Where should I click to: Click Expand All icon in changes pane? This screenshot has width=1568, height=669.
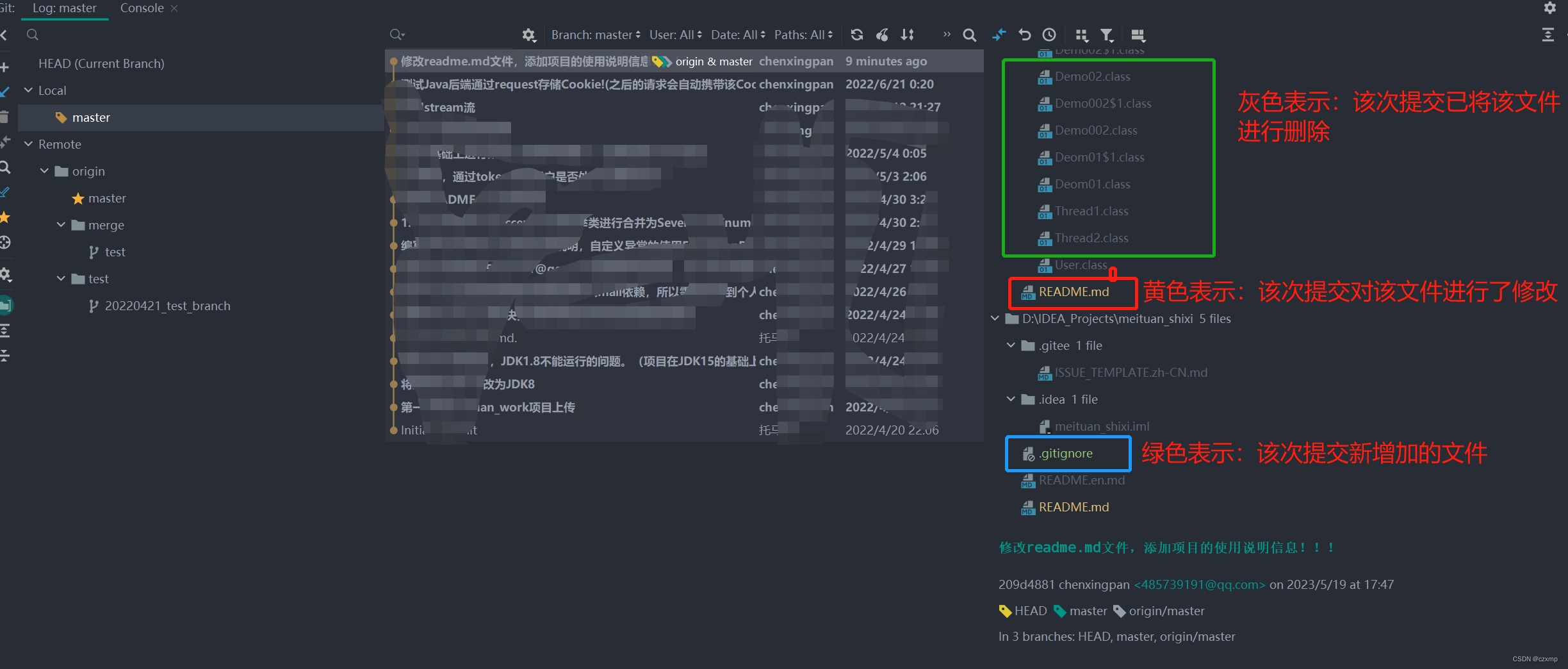[x=1548, y=35]
